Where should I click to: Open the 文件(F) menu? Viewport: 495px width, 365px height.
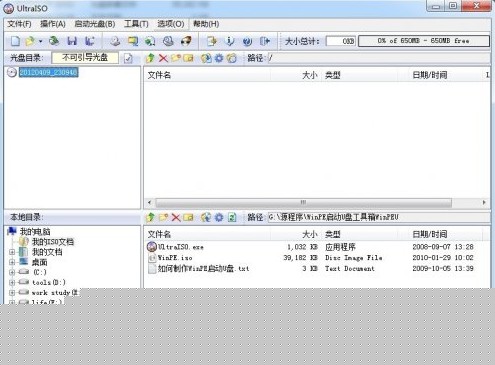19,24
